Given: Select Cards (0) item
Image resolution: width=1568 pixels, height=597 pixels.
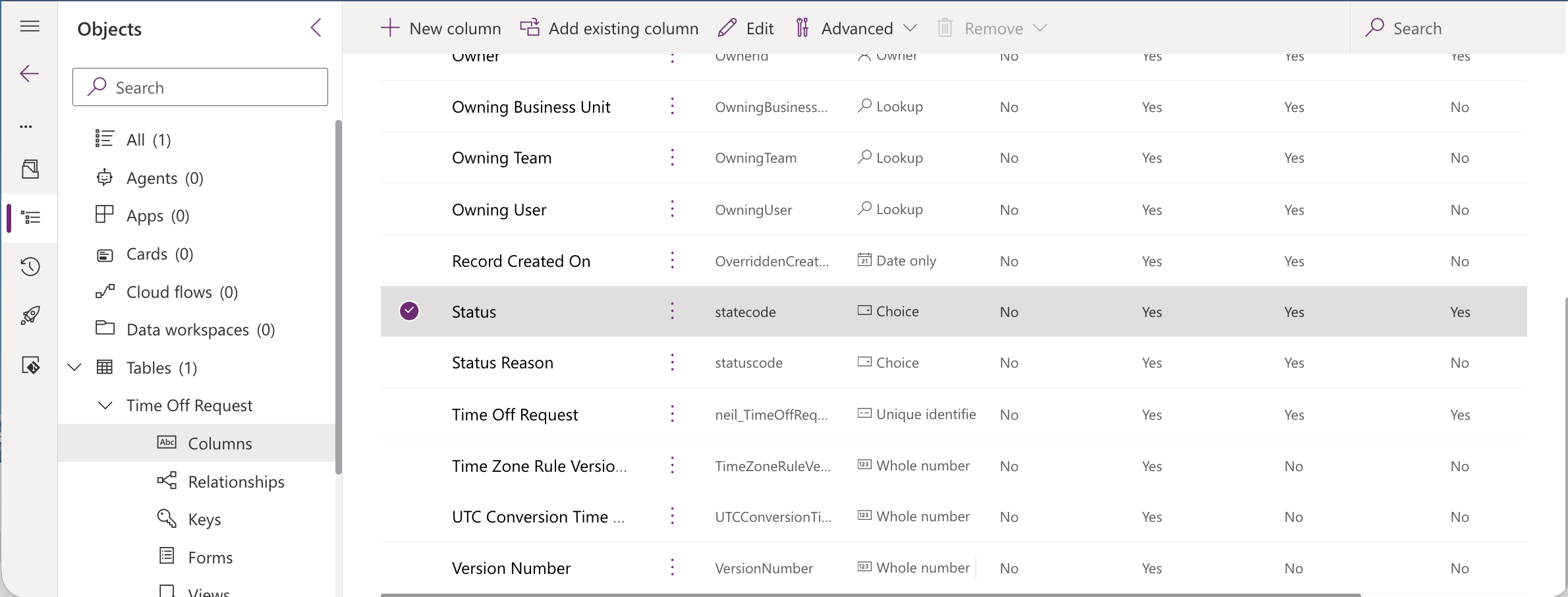Looking at the screenshot, I should pos(160,254).
